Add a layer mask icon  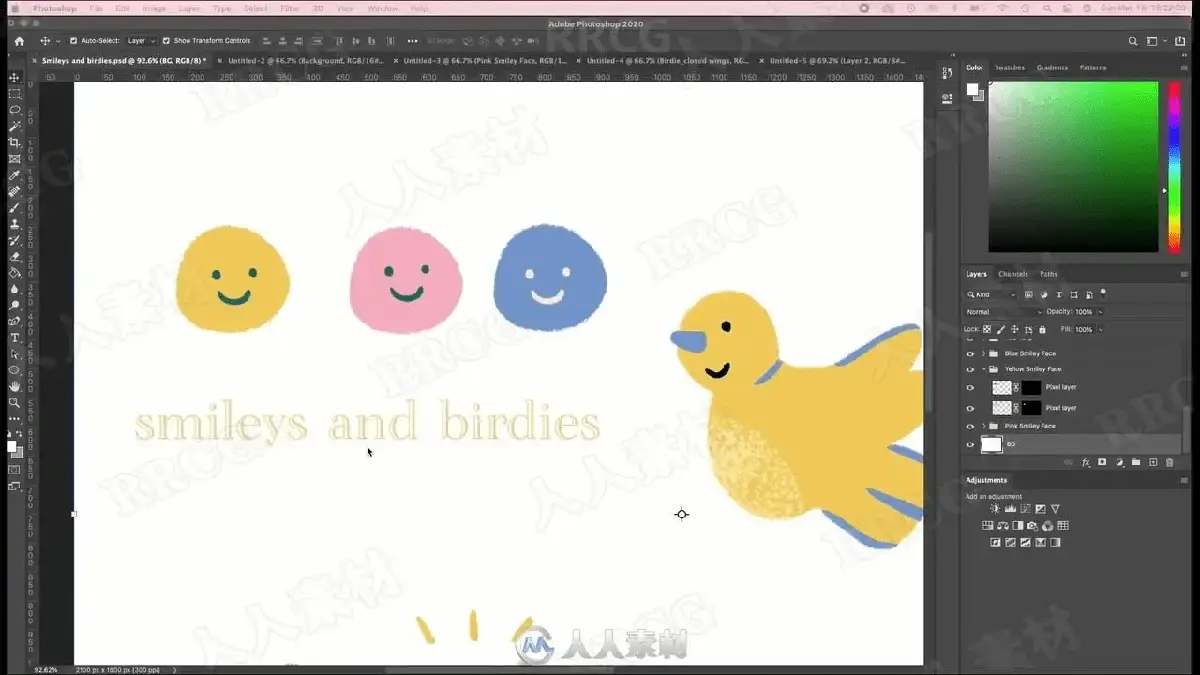[1102, 462]
